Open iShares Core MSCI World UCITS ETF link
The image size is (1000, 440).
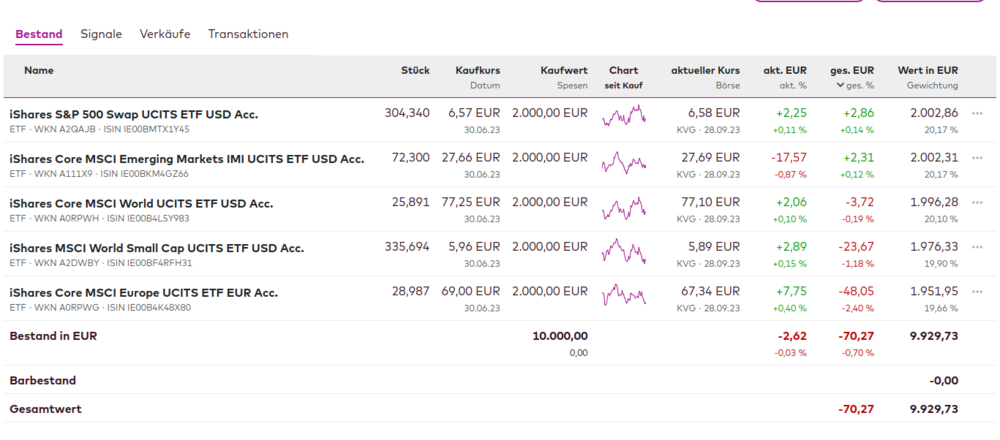pos(141,203)
